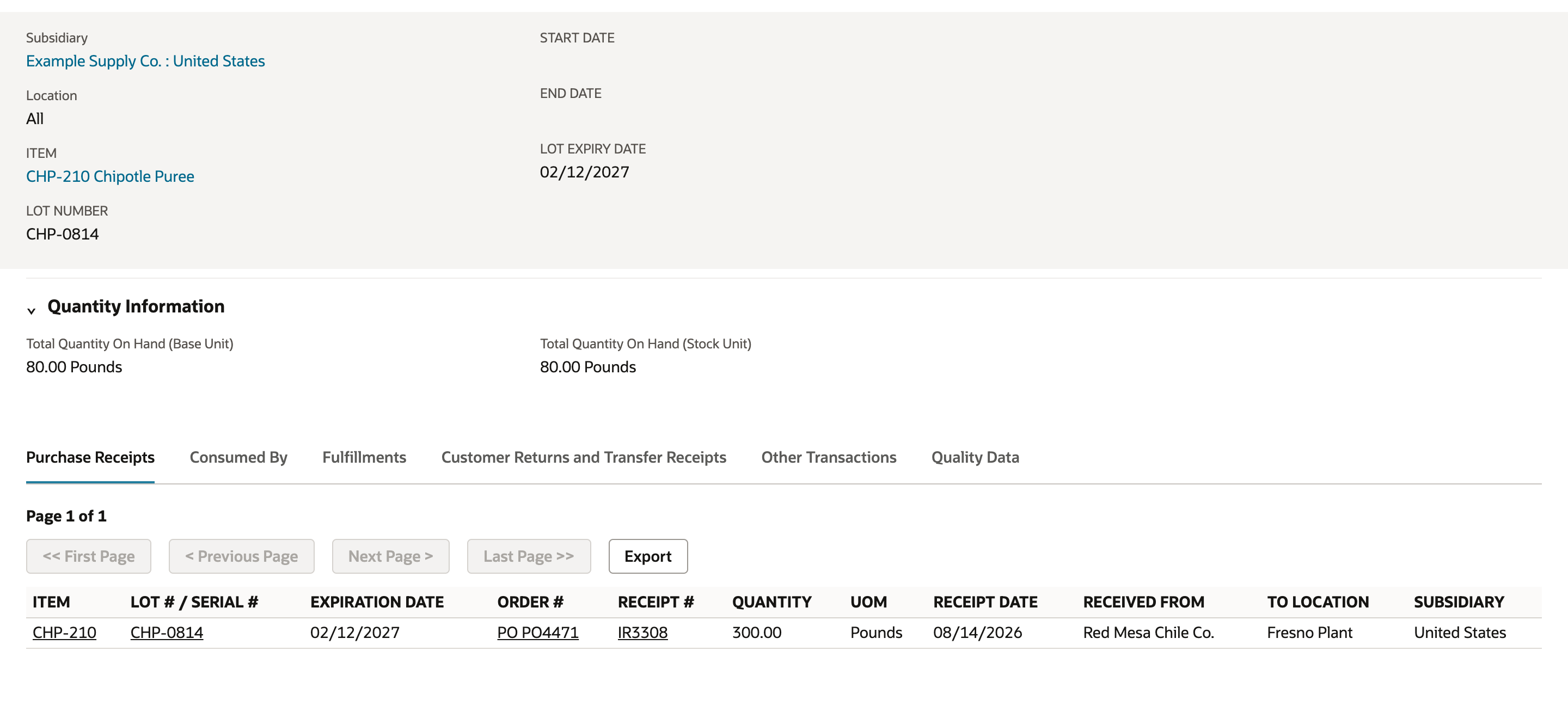Click the < Previous Page button
Viewport: 1568px width, 712px height.
[242, 556]
